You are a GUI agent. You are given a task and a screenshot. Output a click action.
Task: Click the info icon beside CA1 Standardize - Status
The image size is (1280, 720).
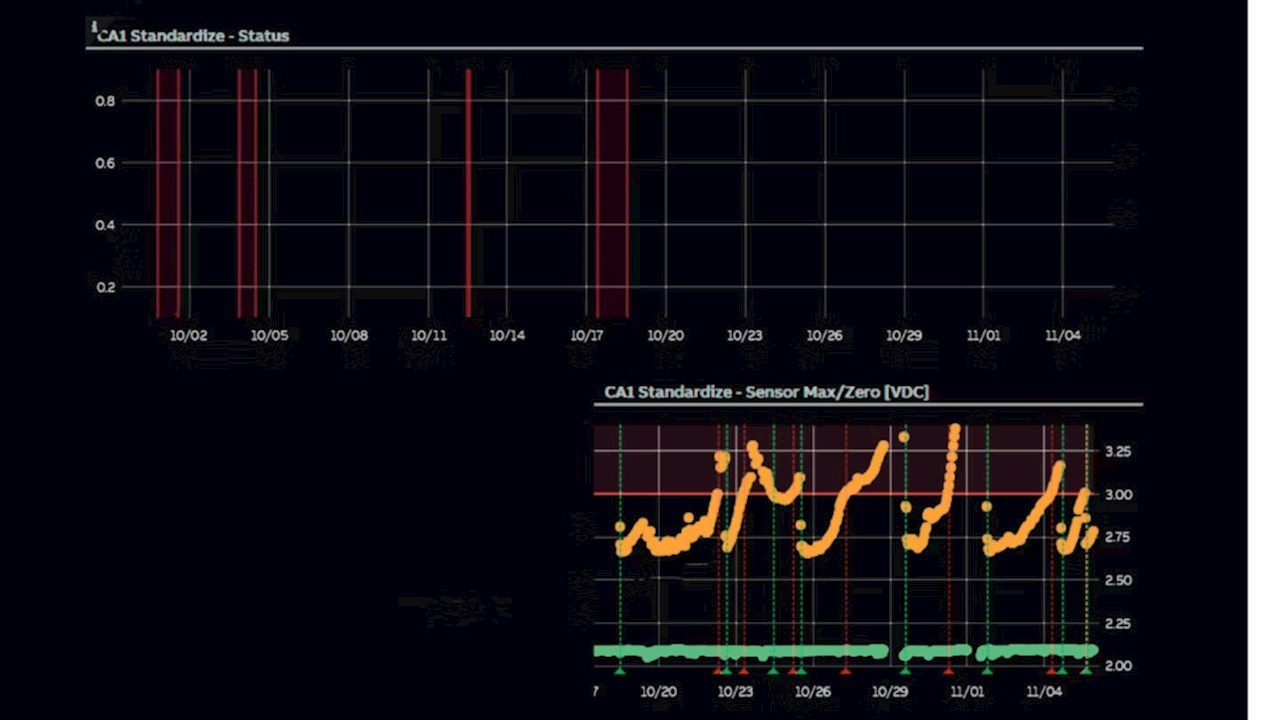tap(93, 27)
